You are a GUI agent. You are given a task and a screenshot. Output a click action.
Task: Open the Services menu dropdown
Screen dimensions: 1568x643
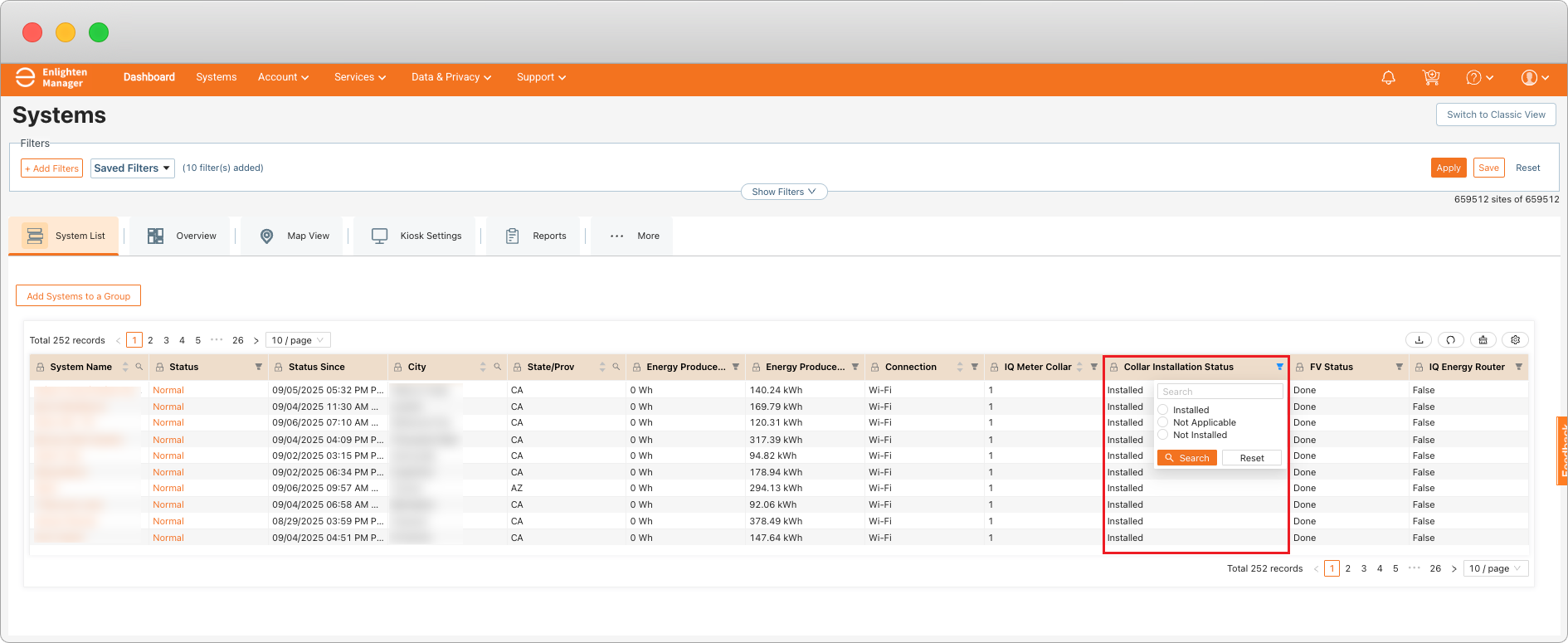[x=360, y=77]
